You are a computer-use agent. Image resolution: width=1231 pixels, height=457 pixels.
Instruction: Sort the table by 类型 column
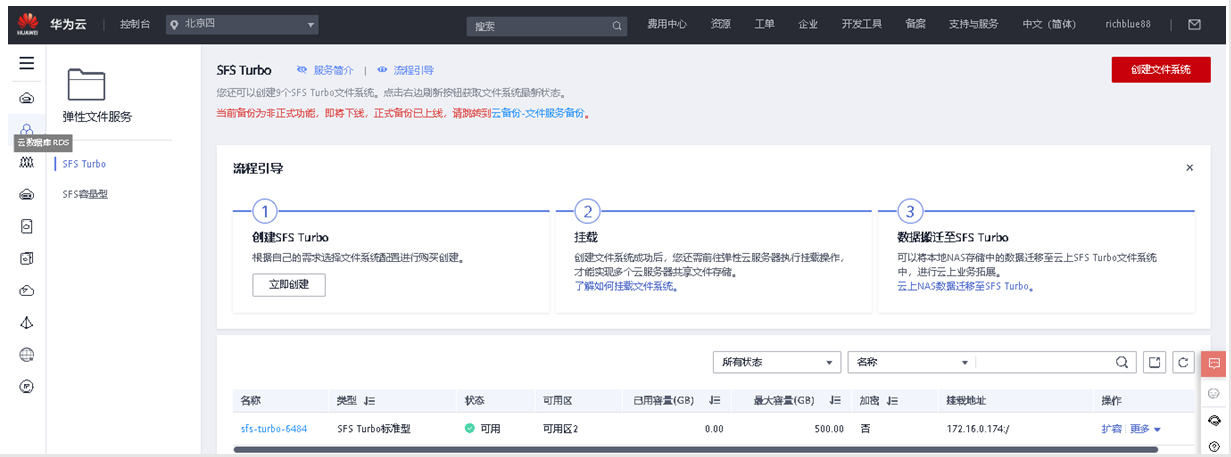coord(369,401)
